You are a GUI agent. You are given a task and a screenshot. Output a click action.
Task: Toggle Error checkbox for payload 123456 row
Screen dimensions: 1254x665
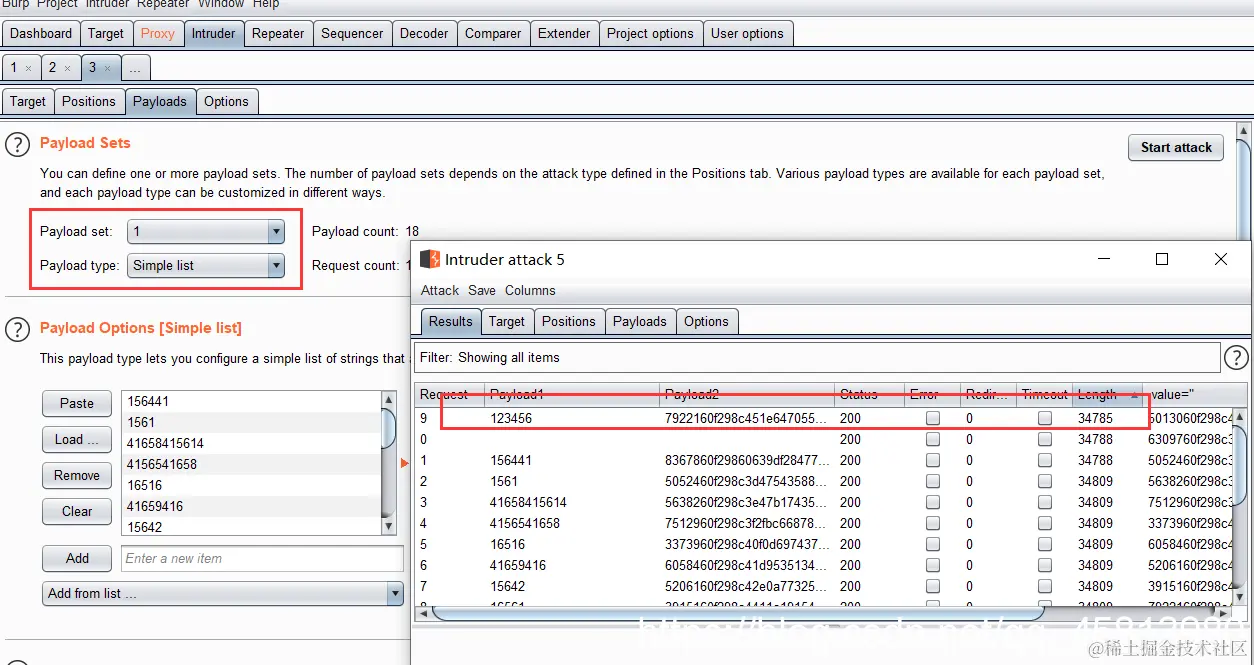point(933,419)
